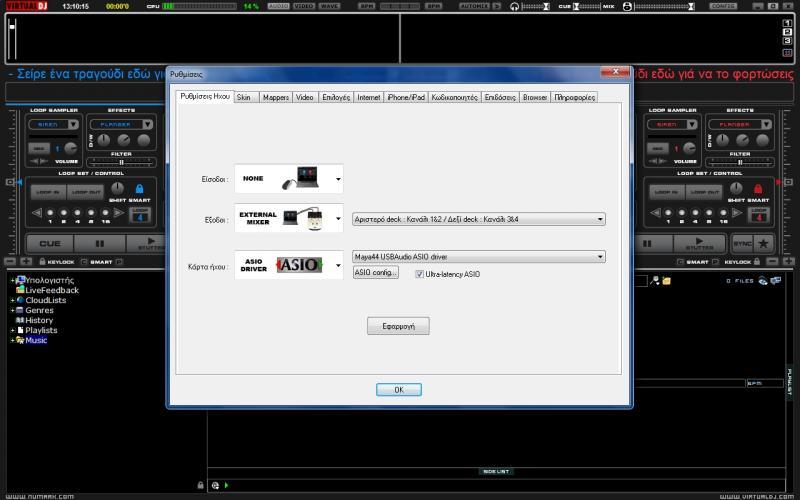The width and height of the screenshot is (800, 500).
Task: Select the Playlists item in the tree
Action: pyautogui.click(x=41, y=330)
